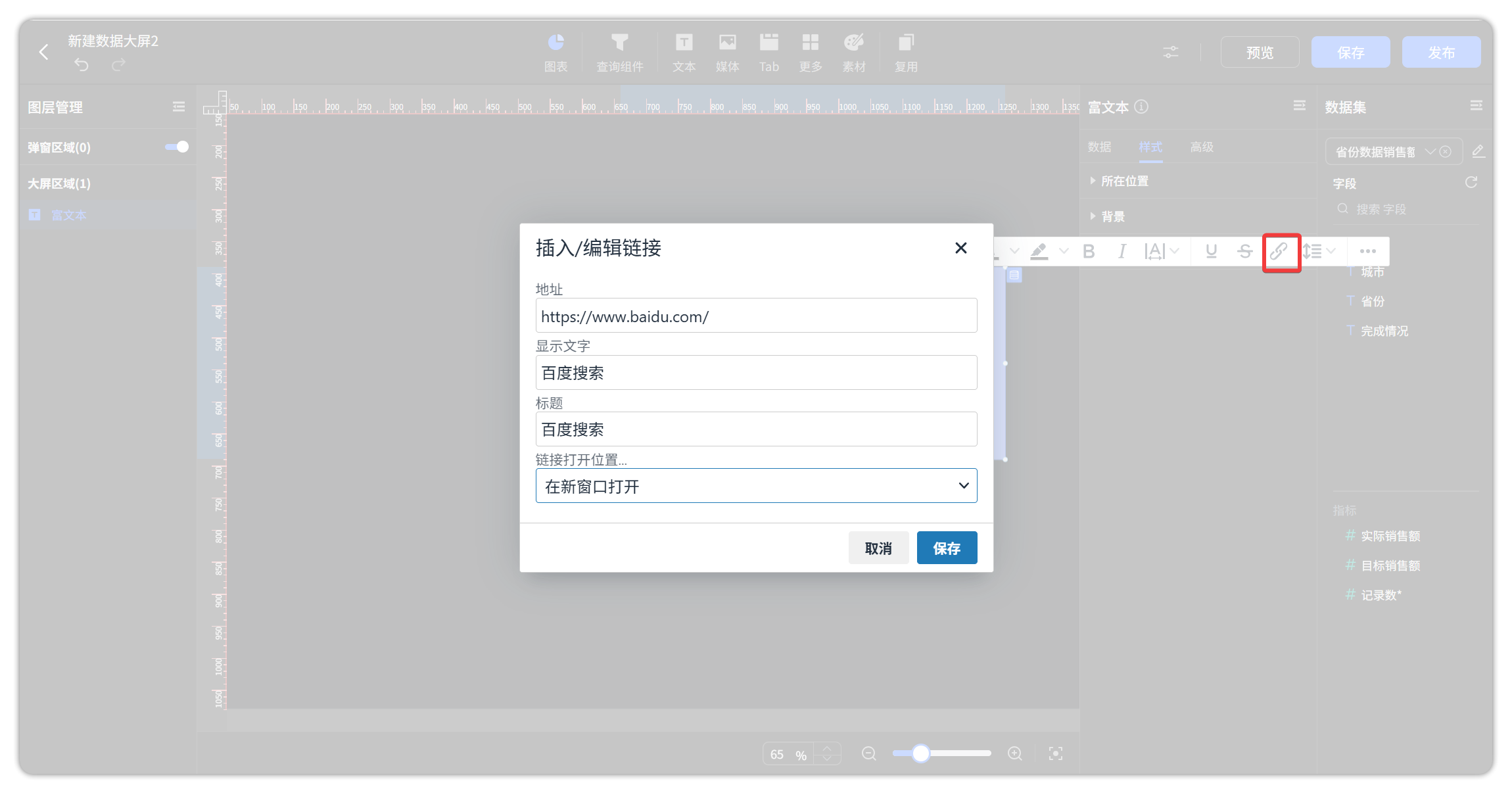Apply bold formatting
Viewport: 1512px width, 787px height.
1089,251
